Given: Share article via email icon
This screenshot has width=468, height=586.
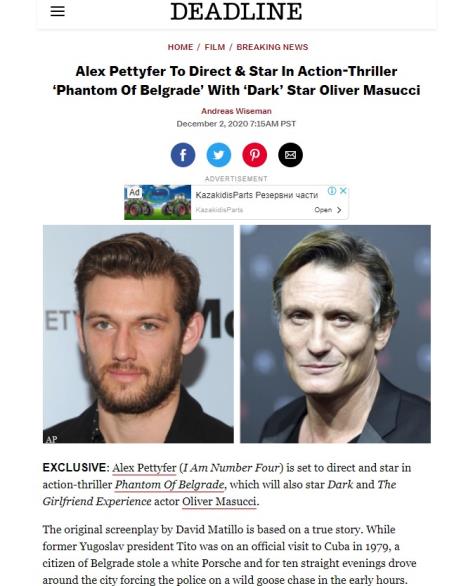Looking at the screenshot, I should click(290, 155).
